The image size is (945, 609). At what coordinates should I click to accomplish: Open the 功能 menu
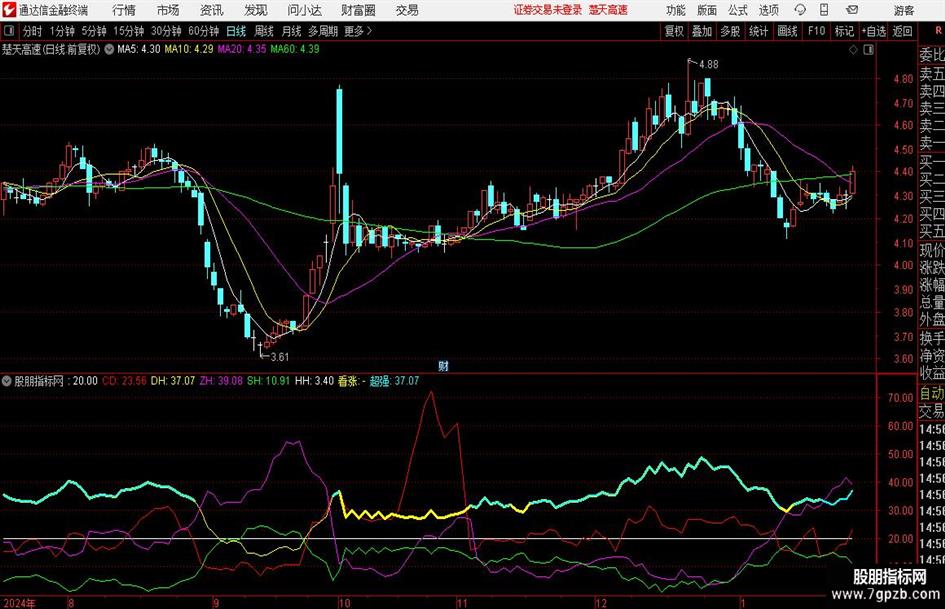(676, 10)
